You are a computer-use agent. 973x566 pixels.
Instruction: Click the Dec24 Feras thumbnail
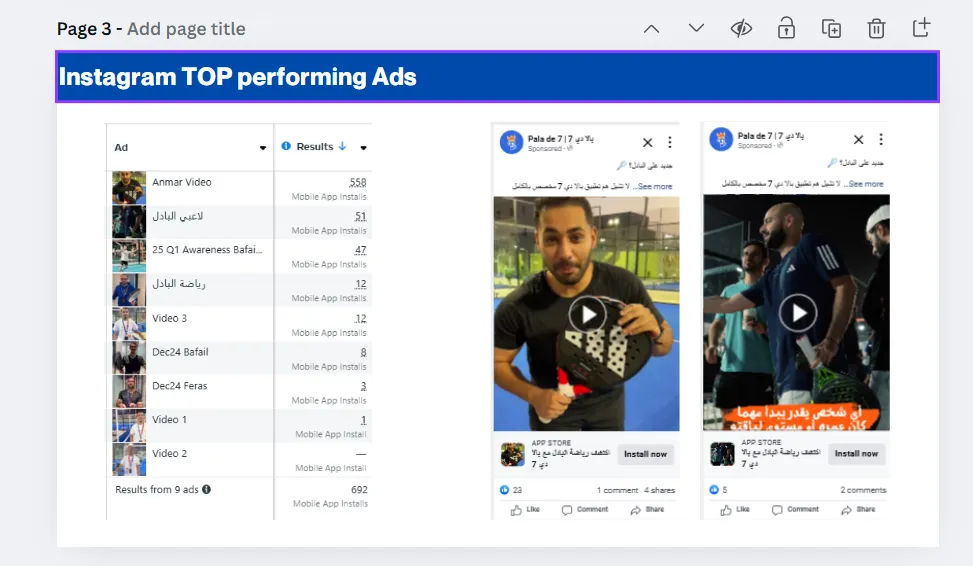point(129,391)
